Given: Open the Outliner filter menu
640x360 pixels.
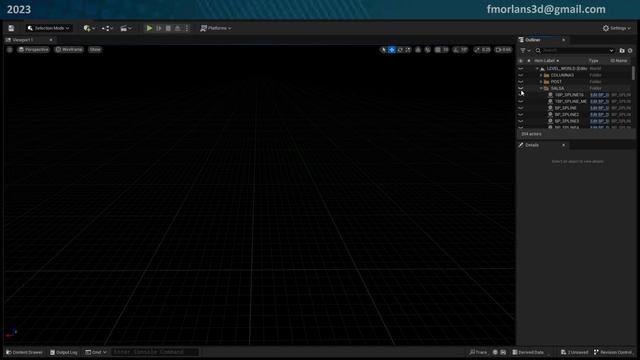Looking at the screenshot, I should [x=525, y=51].
